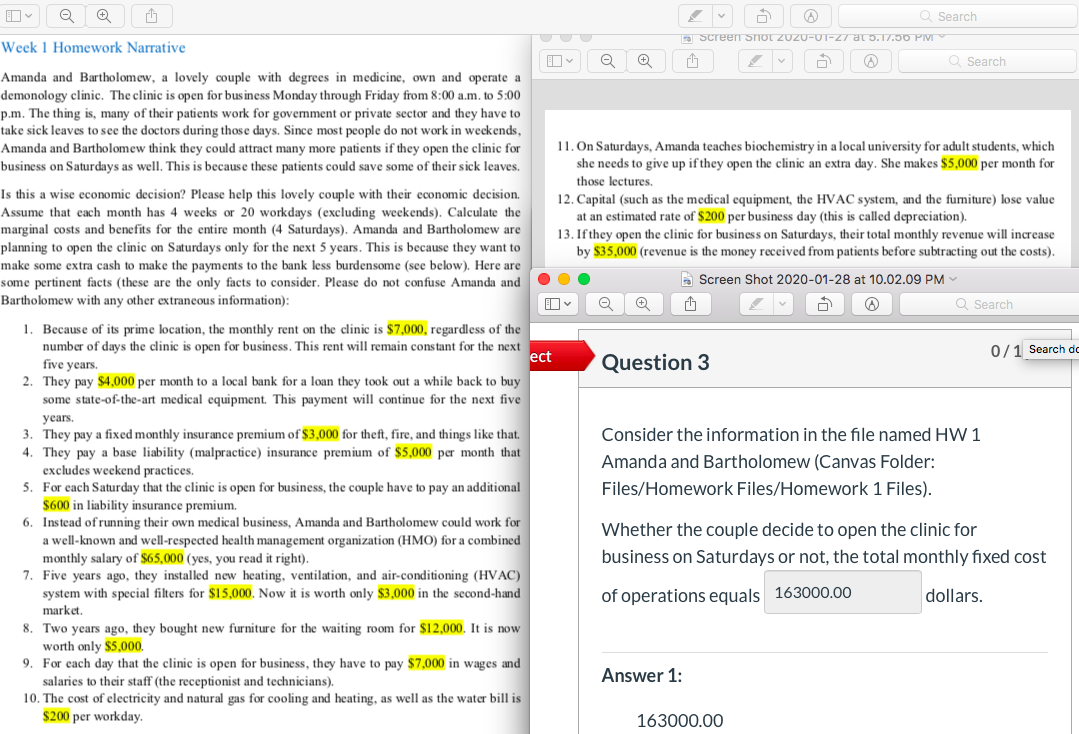Click highlighted $7,000 wages and salaries amount
1079x734 pixels.
pyautogui.click(x=427, y=663)
